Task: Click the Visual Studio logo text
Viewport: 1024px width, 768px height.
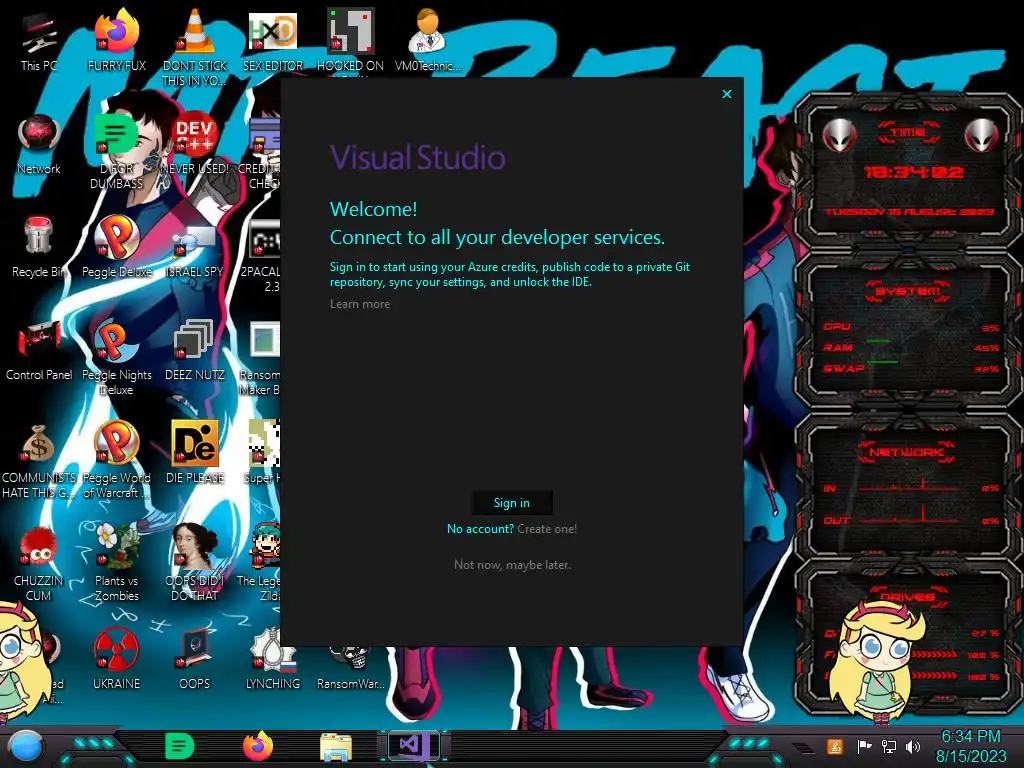Action: pyautogui.click(x=418, y=157)
